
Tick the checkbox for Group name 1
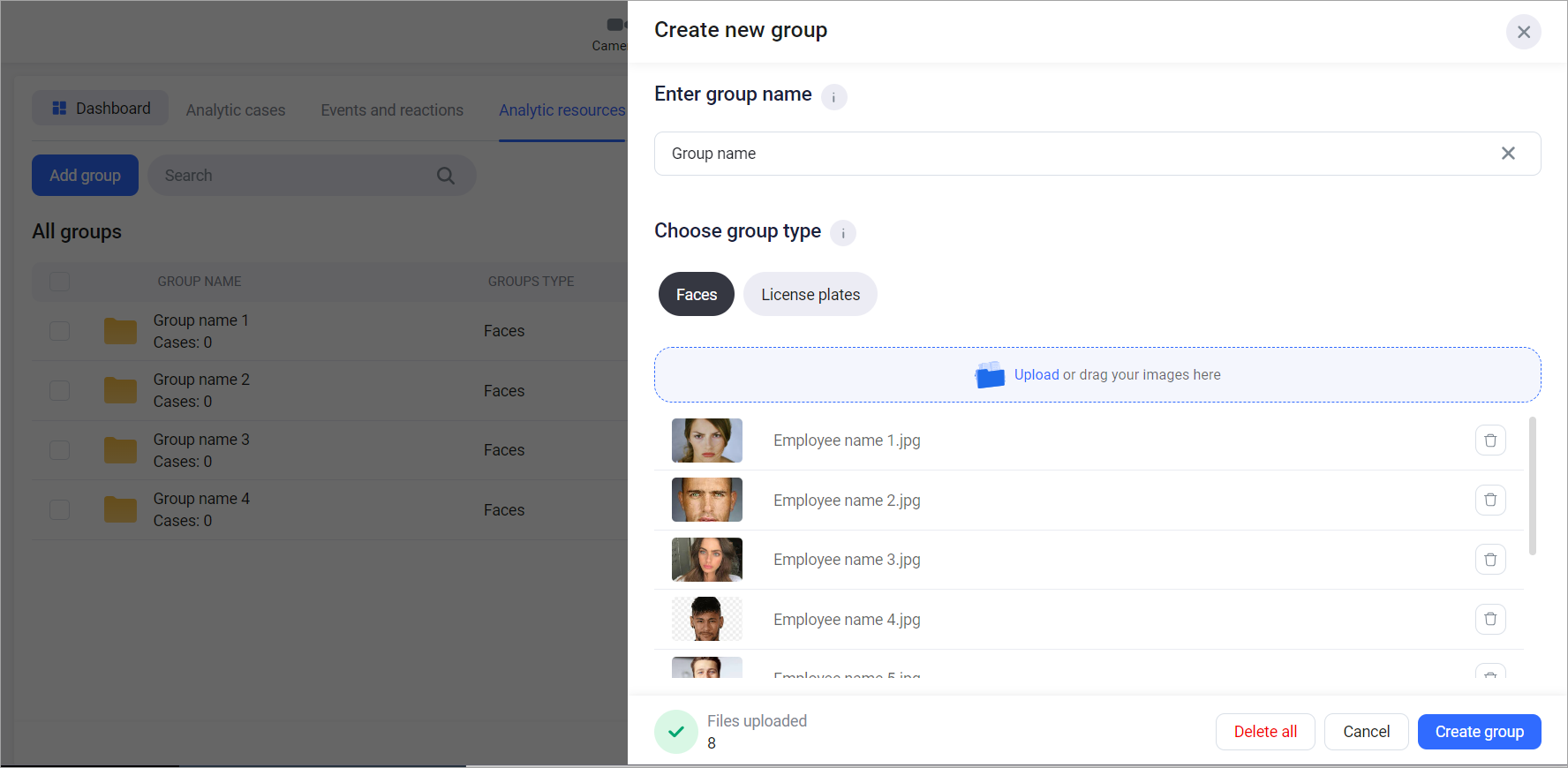[59, 331]
